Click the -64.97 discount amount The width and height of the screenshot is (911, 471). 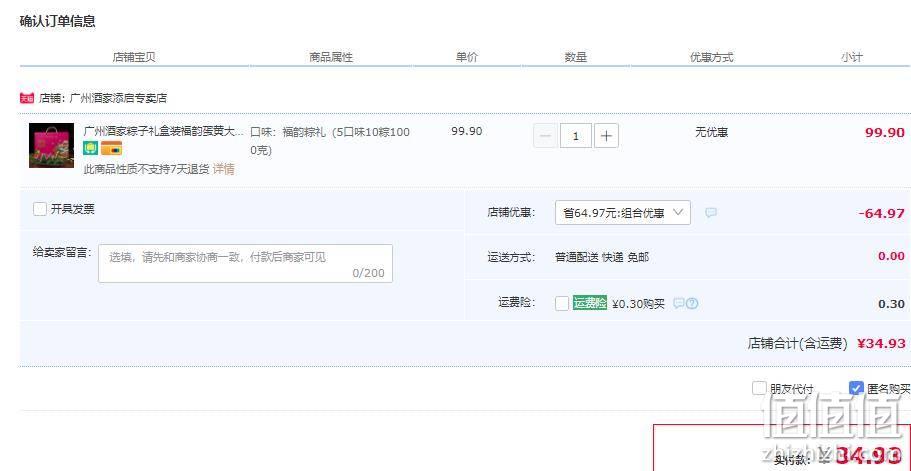881,213
